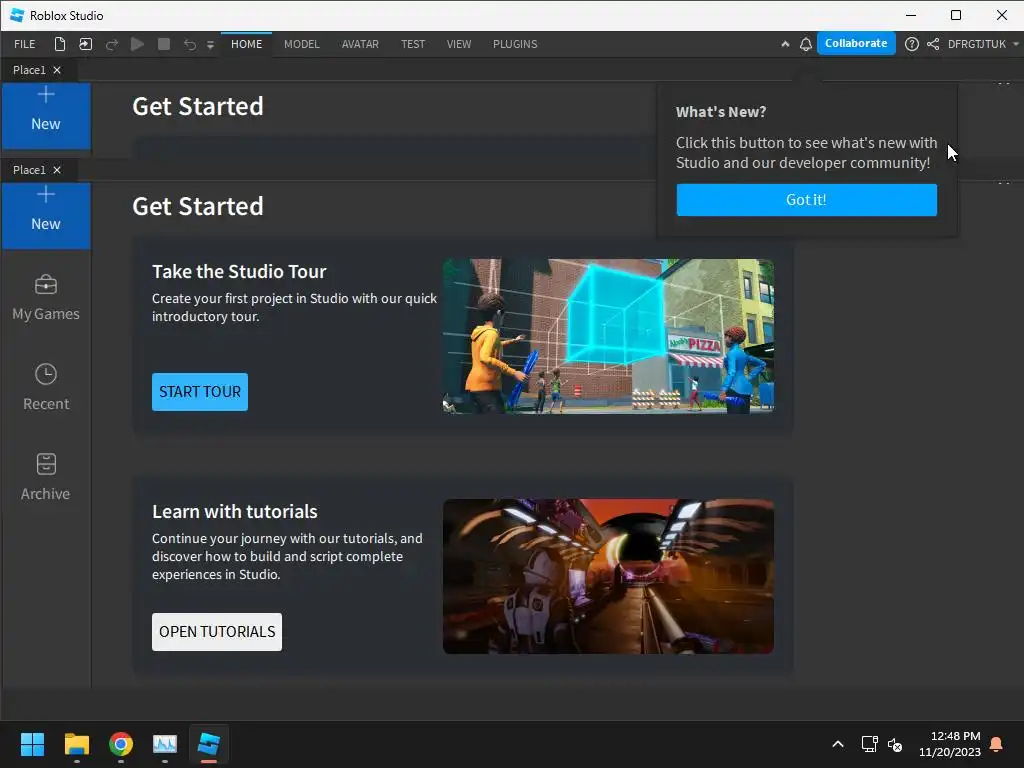Open My Games in sidebar
Image resolution: width=1024 pixels, height=768 pixels.
(x=46, y=297)
